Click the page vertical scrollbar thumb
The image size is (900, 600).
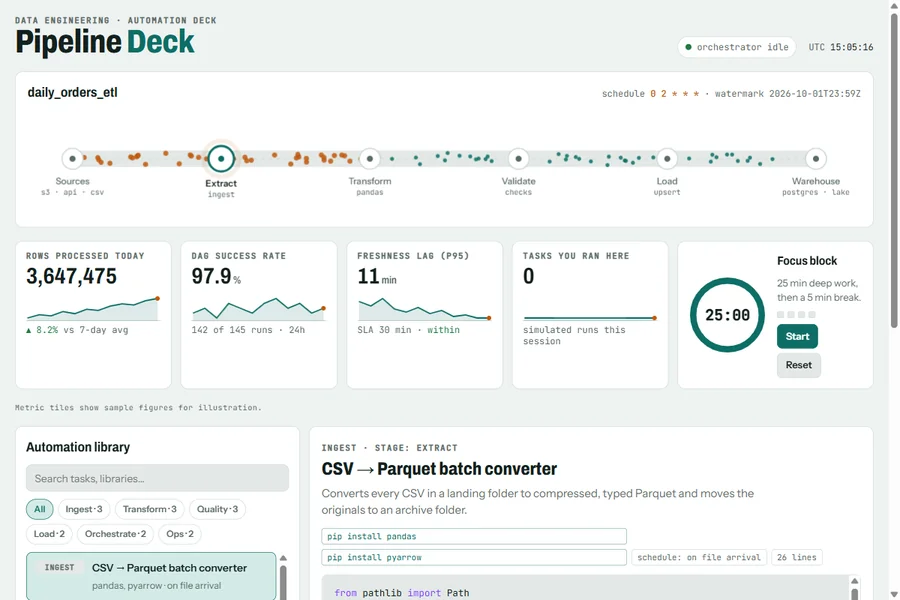coord(894,171)
